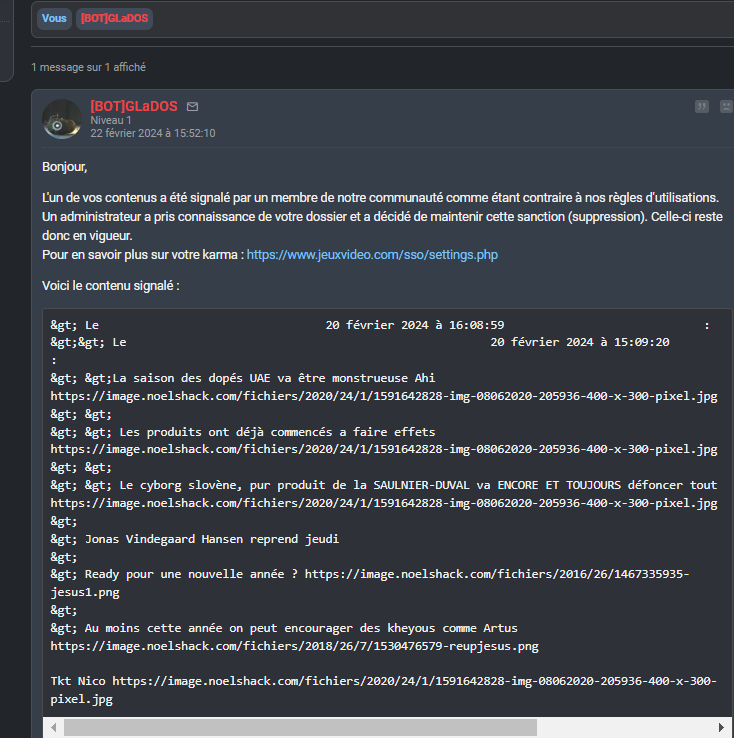Screen dimensions: 734x738
Task: Click the '1 message sur 1 affiché' text
Action: click(x=88, y=67)
